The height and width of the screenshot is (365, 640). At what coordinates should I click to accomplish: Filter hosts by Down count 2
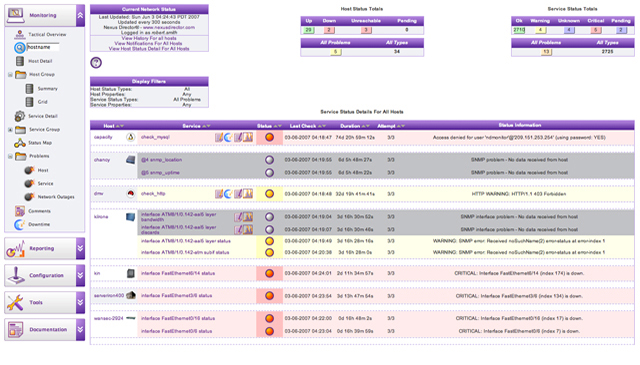point(329,30)
